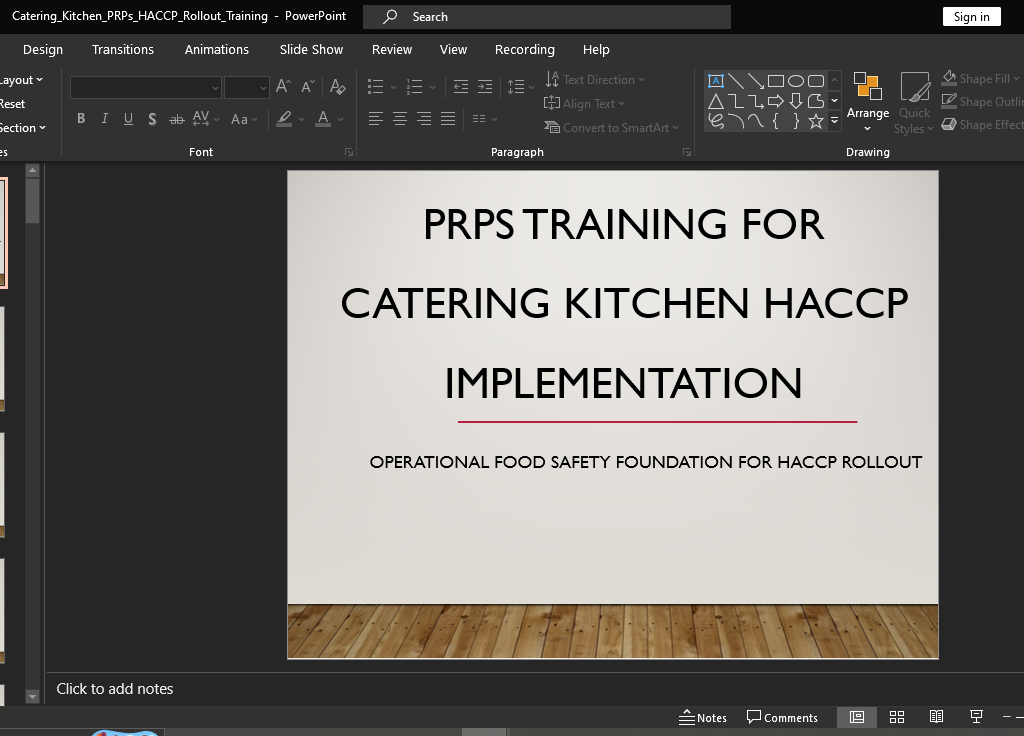Viewport: 1024px width, 736px height.
Task: Align text right
Action: 424,119
